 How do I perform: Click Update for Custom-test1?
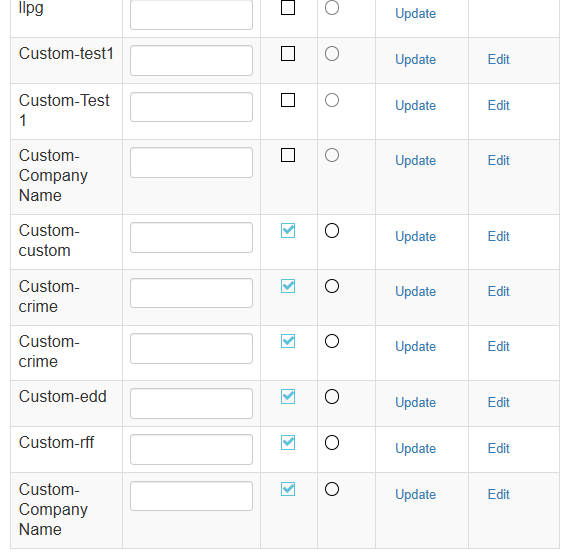click(415, 60)
